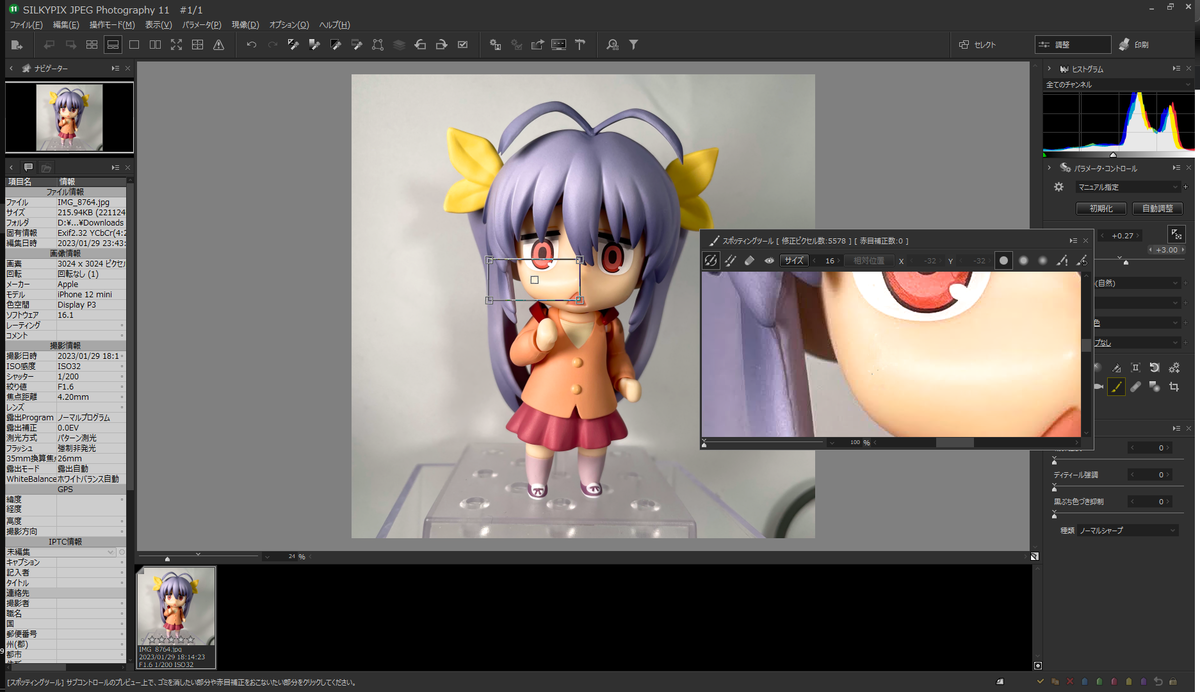Select the medium-soft brush shape

click(x=1024, y=260)
